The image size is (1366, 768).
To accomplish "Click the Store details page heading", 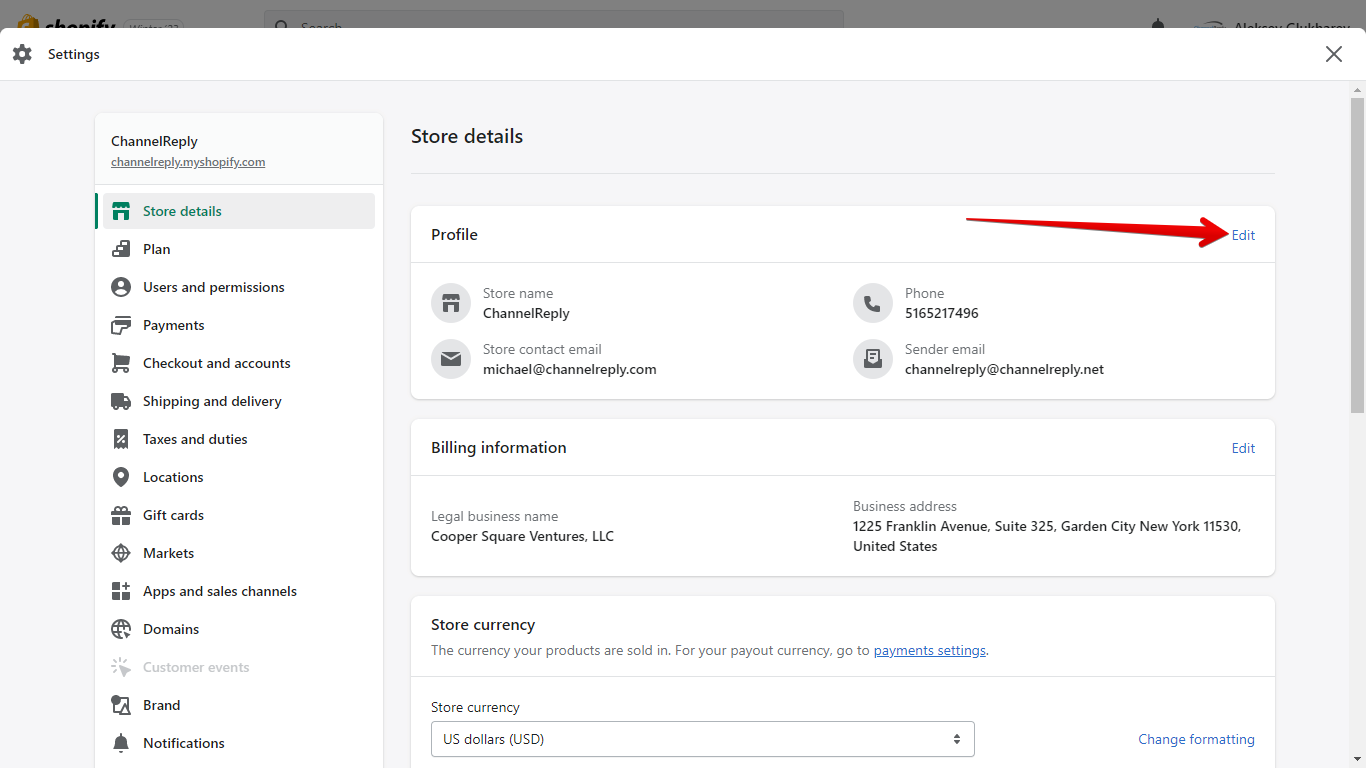I will click(467, 136).
